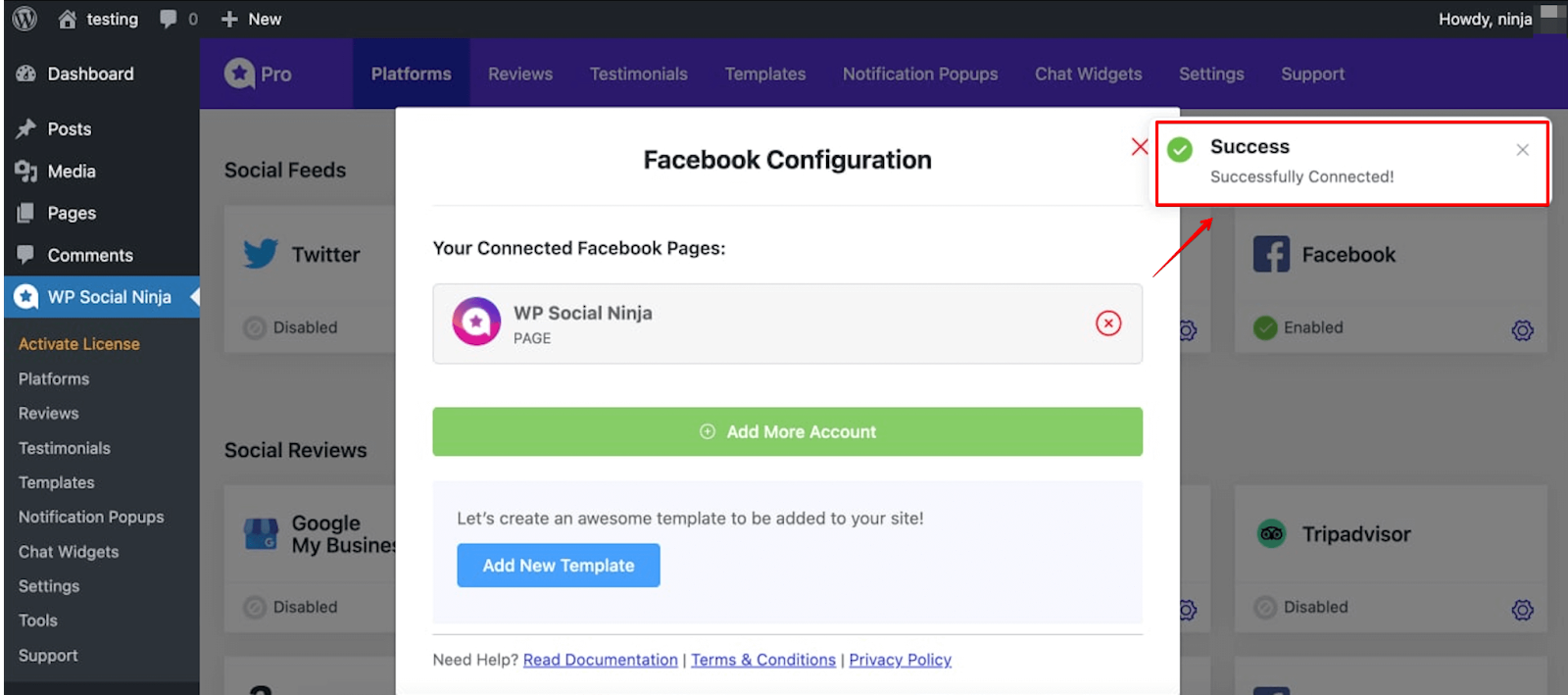Click the Twitter Disabled status indicator
The width and height of the screenshot is (1568, 695).
(291, 327)
